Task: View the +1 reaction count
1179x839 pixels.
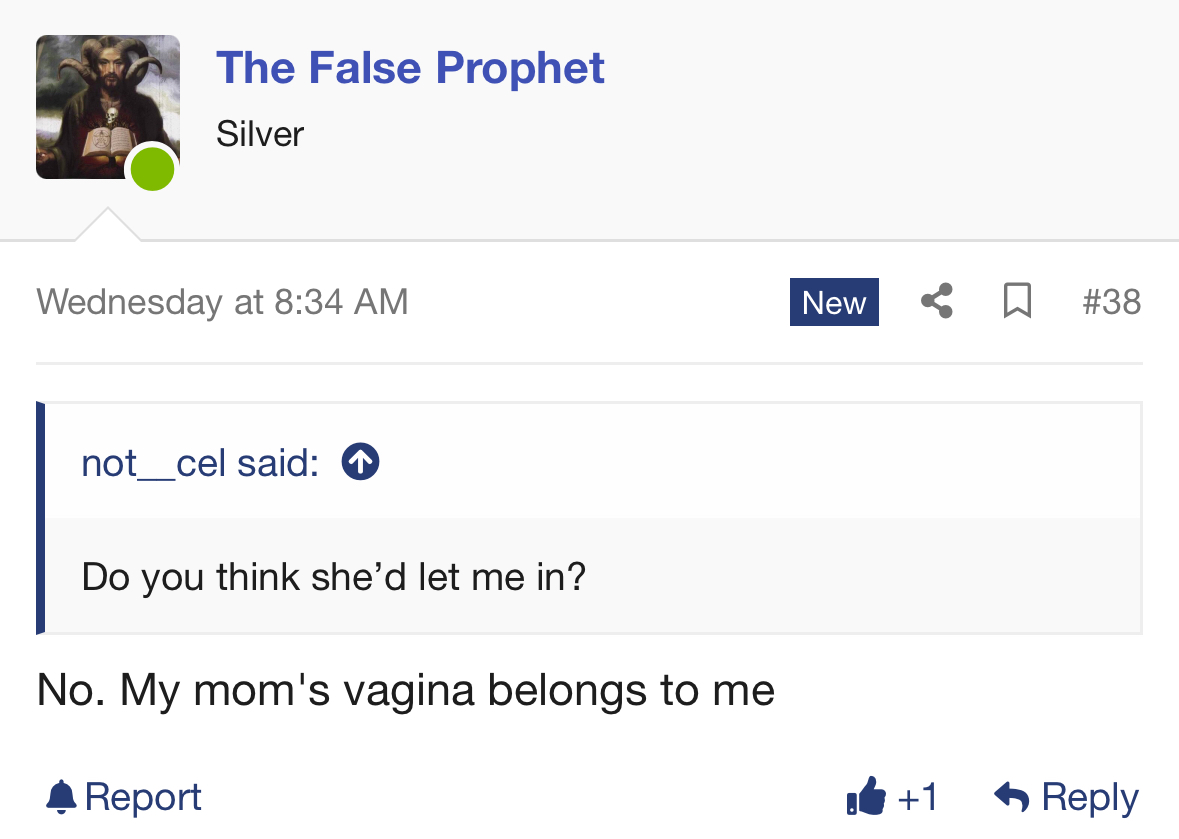Action: (917, 797)
